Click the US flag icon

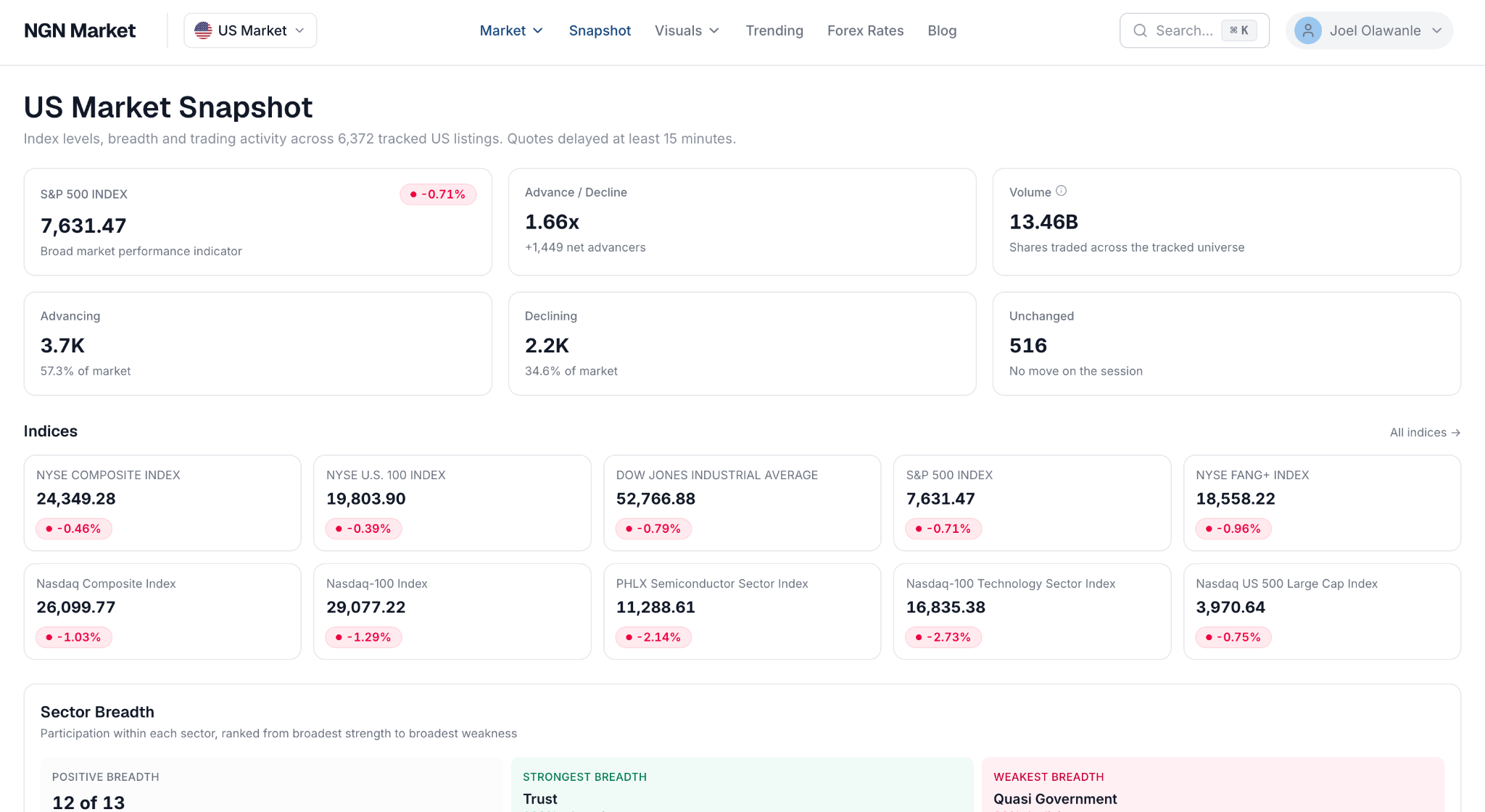pyautogui.click(x=203, y=30)
